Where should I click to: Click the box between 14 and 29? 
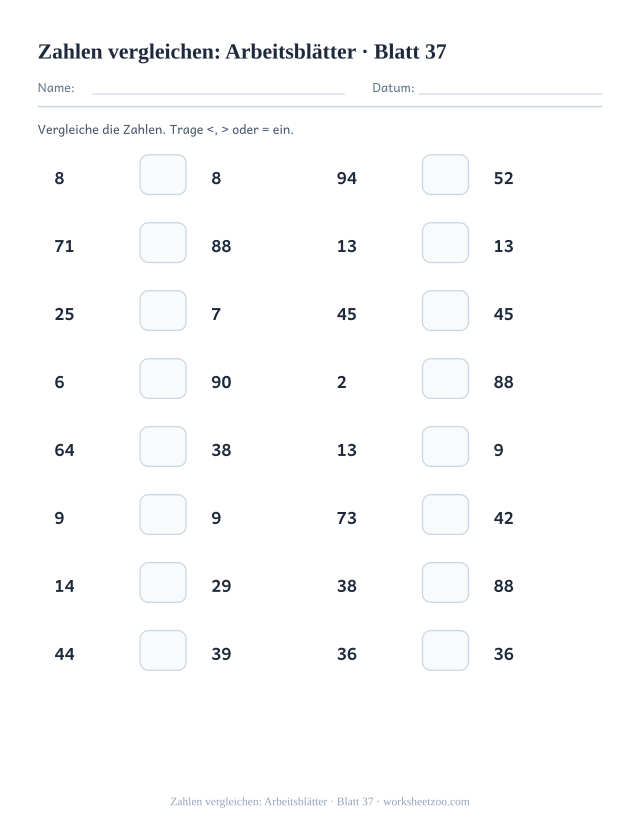[163, 583]
